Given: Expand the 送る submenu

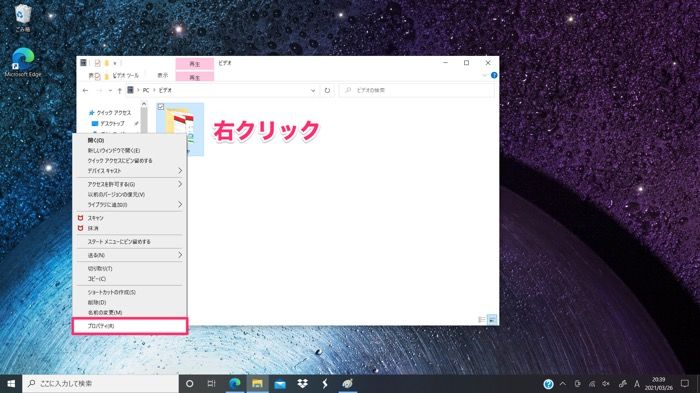Looking at the screenshot, I should coord(180,255).
